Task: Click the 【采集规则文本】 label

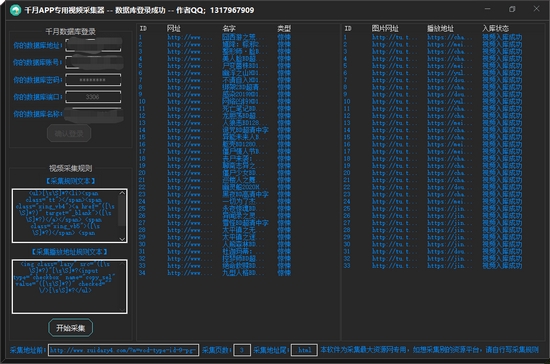Action: coord(71,181)
